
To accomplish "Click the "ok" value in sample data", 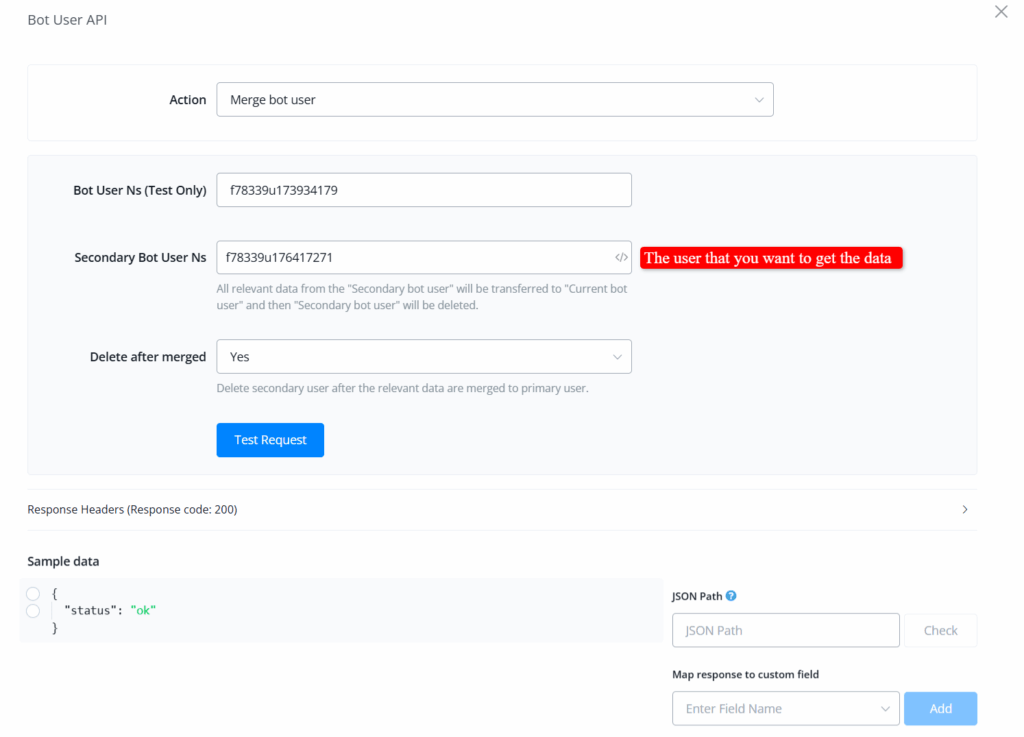I will pos(143,611).
